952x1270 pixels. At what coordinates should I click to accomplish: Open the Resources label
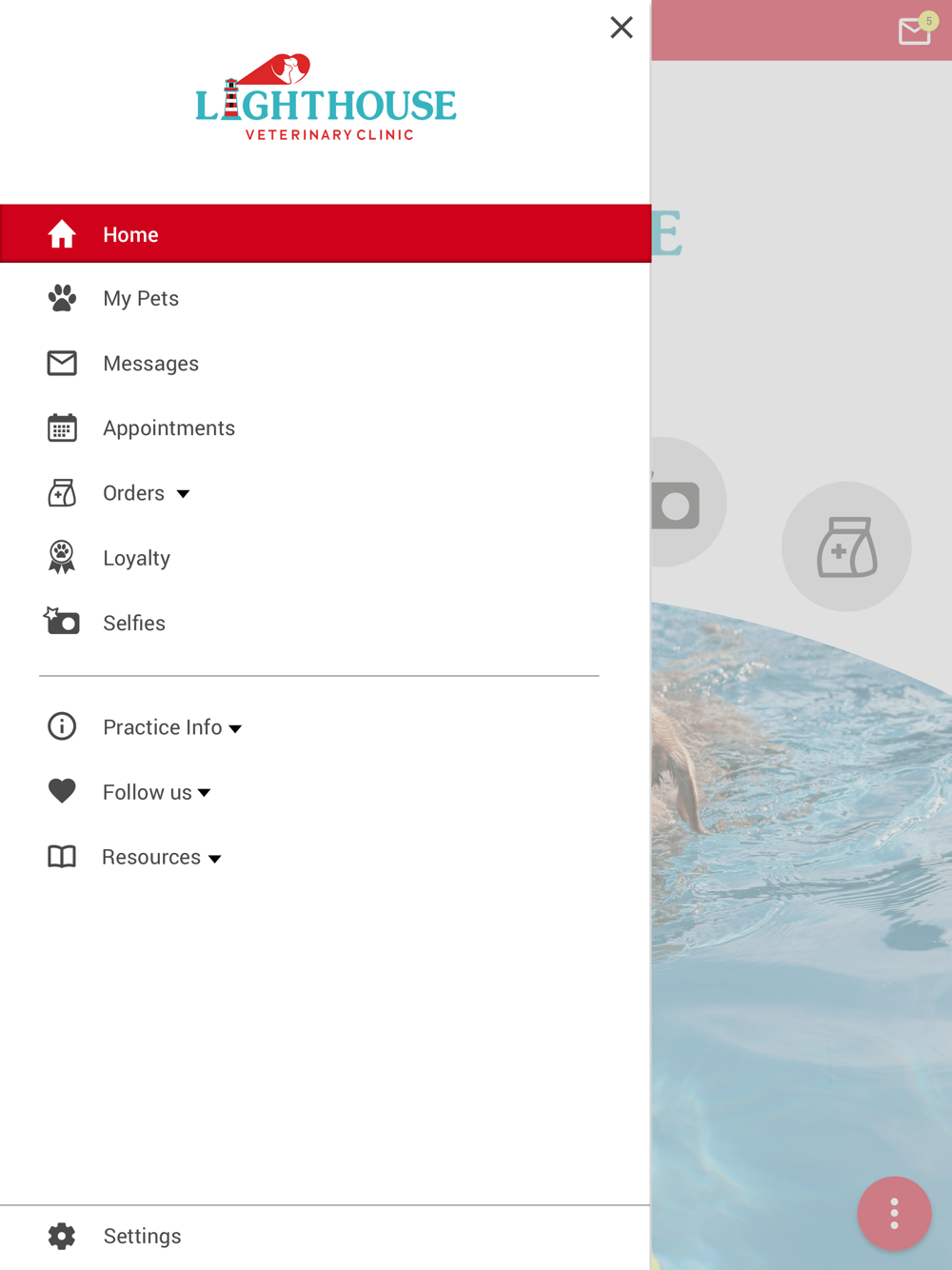coord(151,857)
